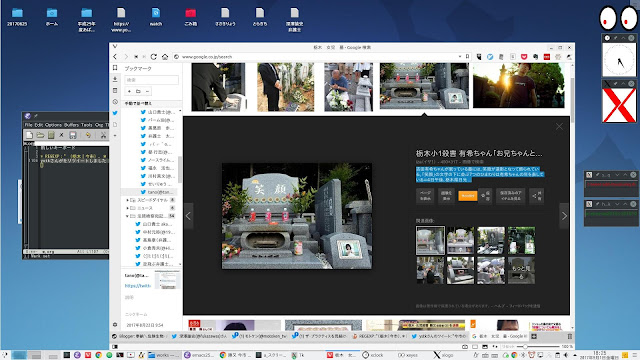Go to the browser home page
This screenshot has width=640, height=360.
coord(165,57)
